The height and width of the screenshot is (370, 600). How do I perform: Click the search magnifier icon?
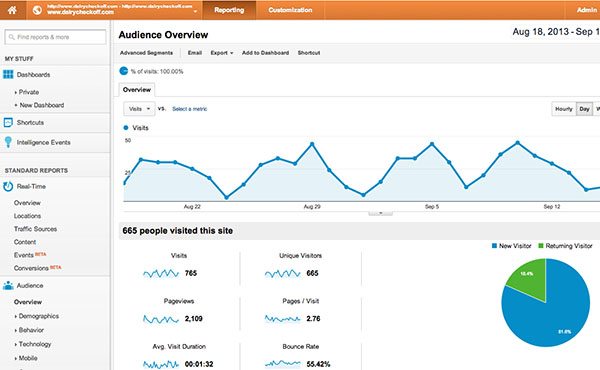[11, 37]
